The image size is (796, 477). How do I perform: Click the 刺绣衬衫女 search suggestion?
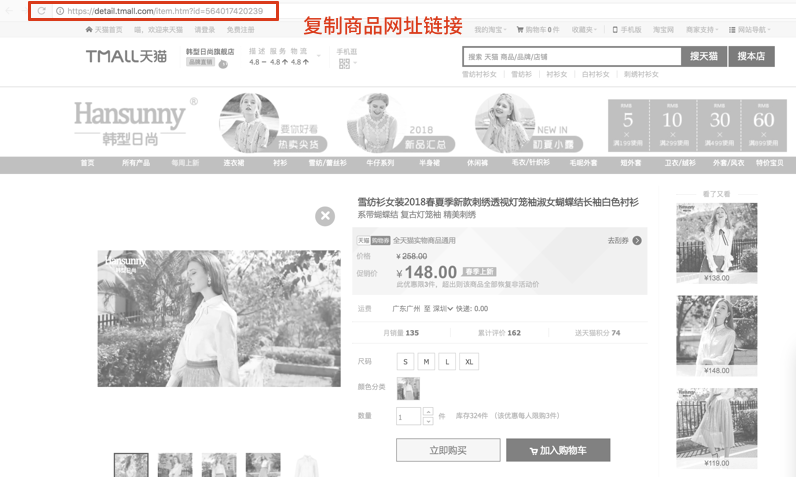tap(641, 74)
